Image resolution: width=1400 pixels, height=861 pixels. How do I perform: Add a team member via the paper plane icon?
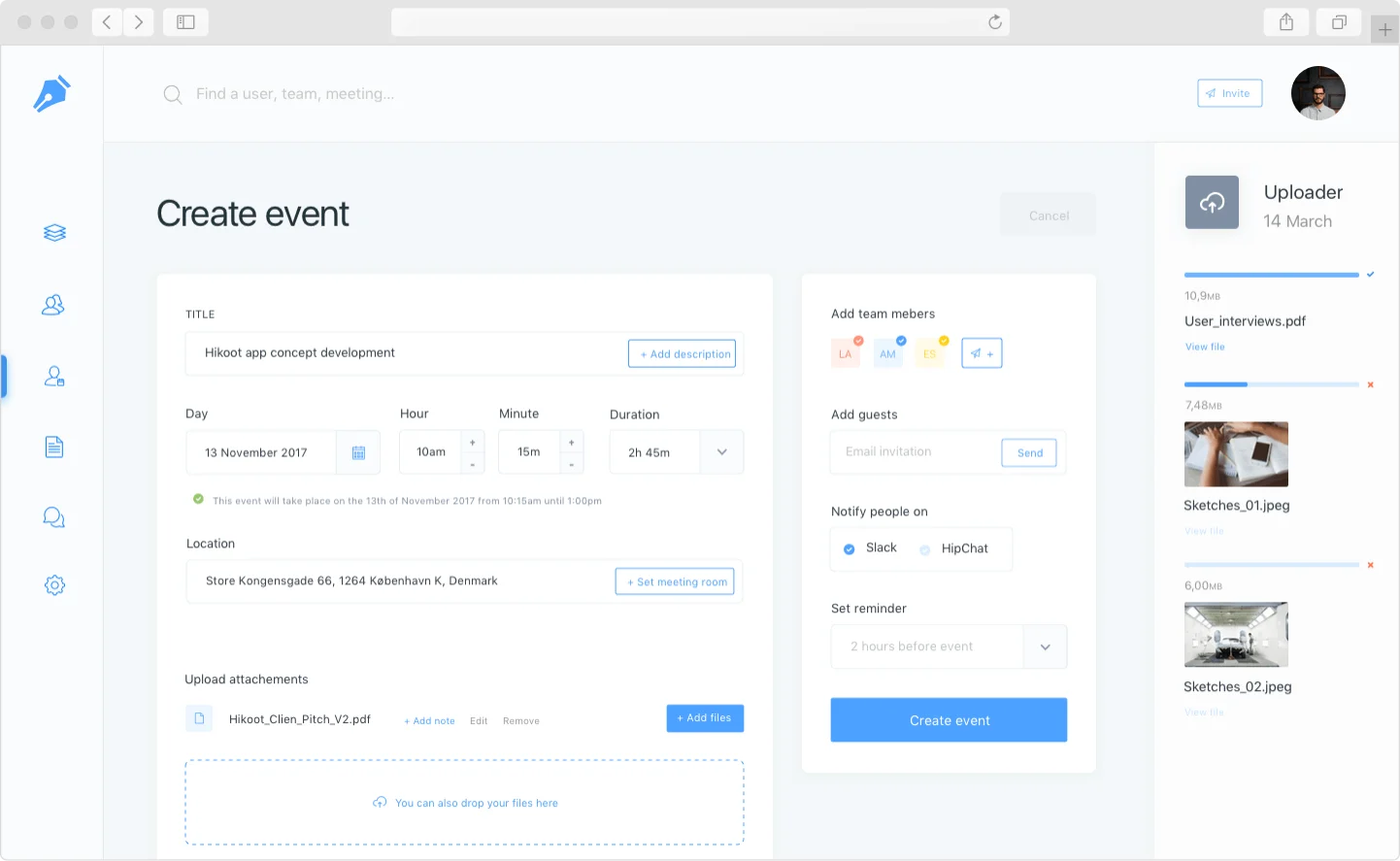(x=982, y=352)
